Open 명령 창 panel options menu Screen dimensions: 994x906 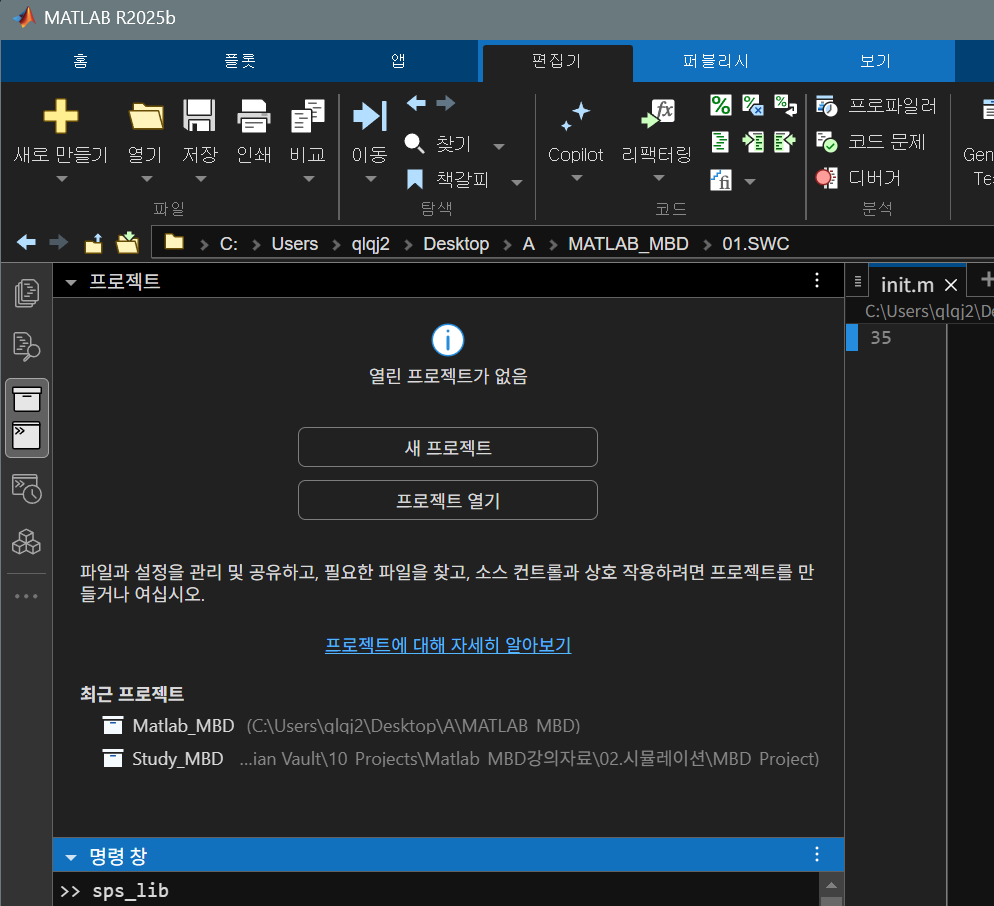tap(816, 854)
